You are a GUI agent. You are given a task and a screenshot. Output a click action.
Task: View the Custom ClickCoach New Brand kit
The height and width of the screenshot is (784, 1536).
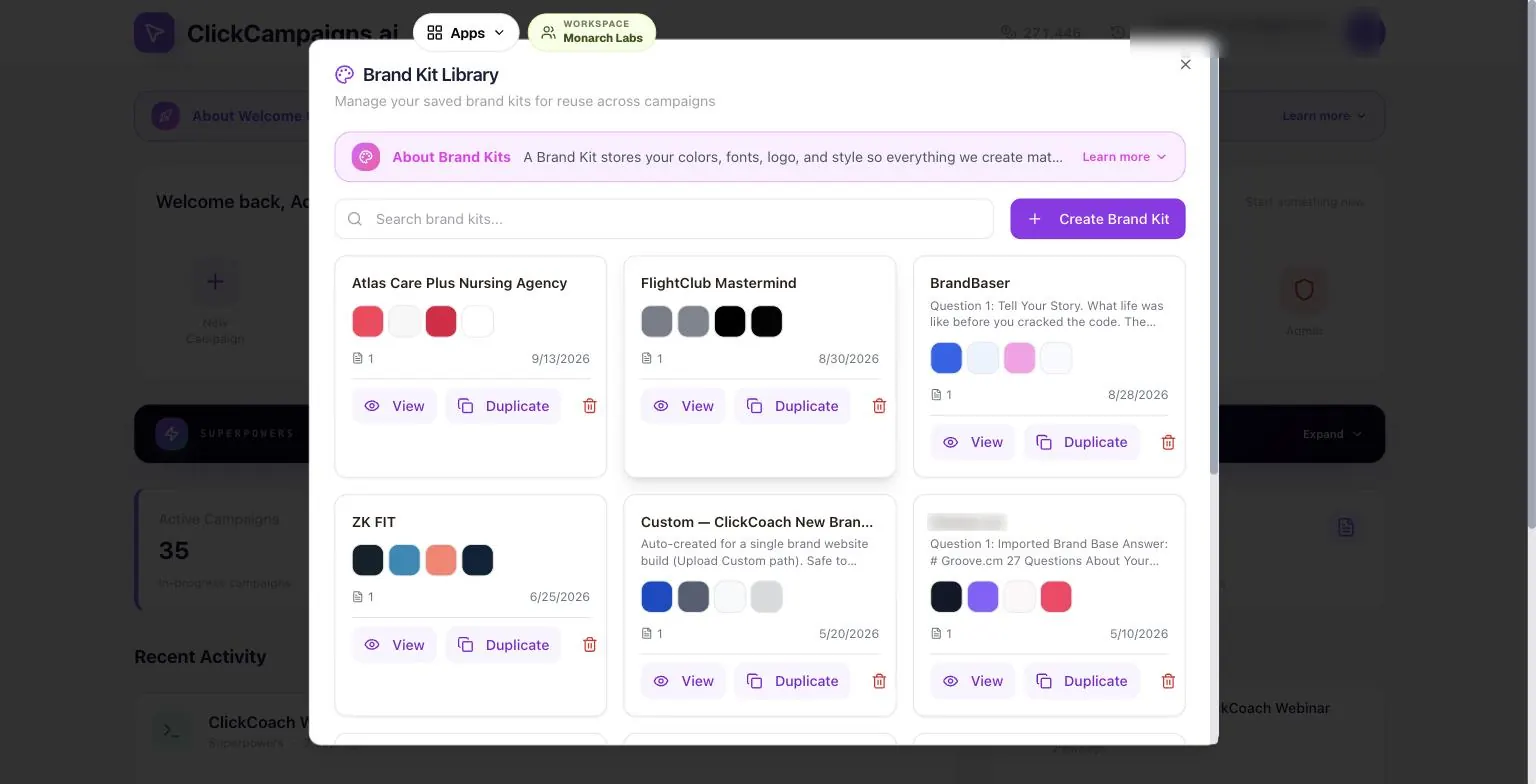683,681
